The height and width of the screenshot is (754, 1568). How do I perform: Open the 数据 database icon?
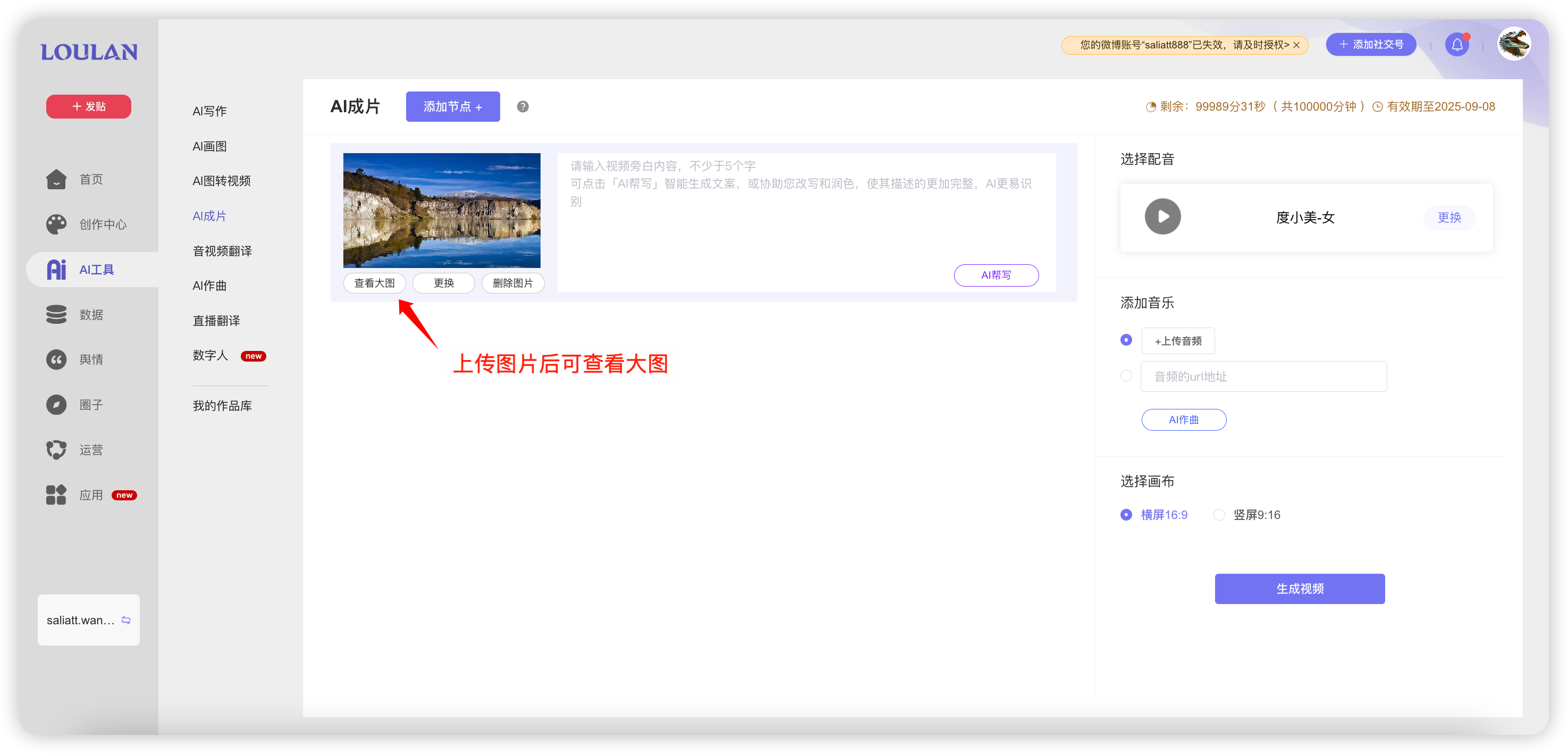tap(56, 314)
